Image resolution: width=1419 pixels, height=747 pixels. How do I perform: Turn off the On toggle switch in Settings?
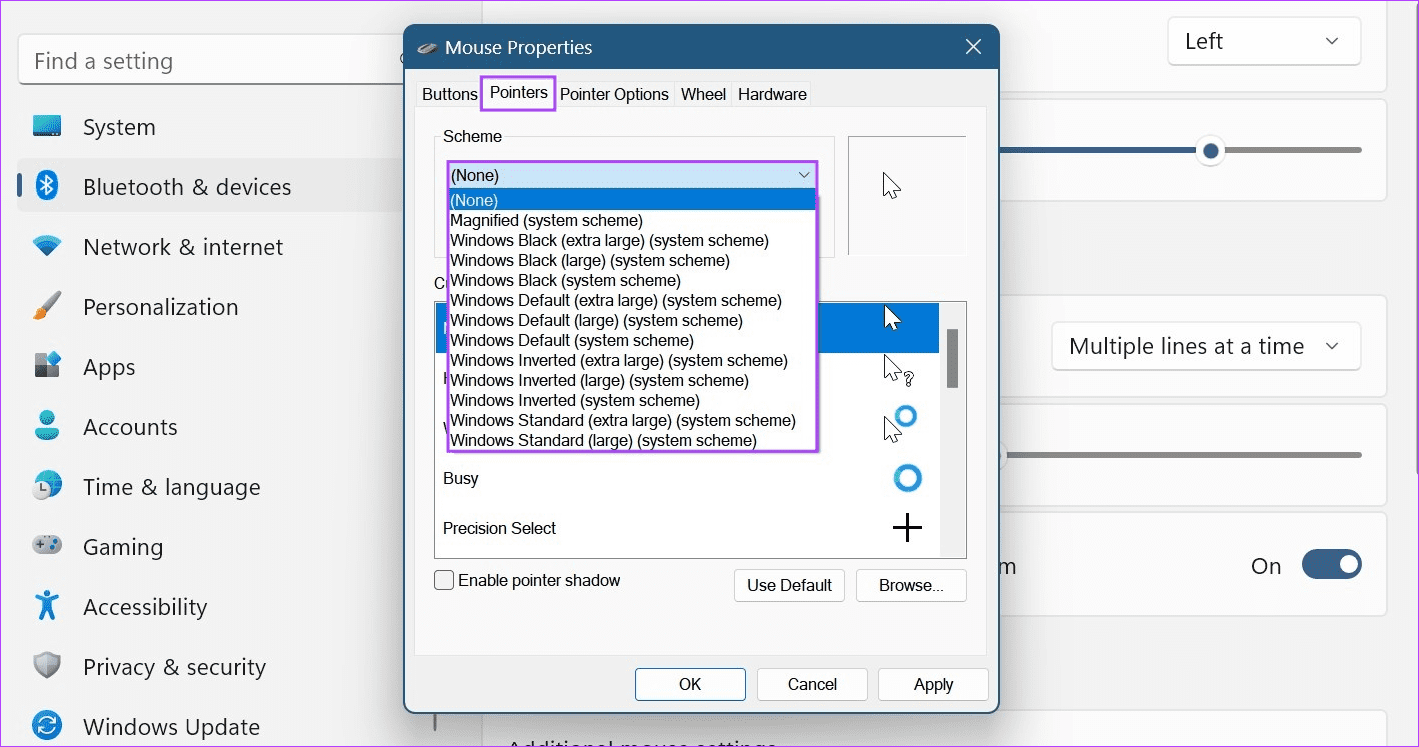click(1331, 565)
